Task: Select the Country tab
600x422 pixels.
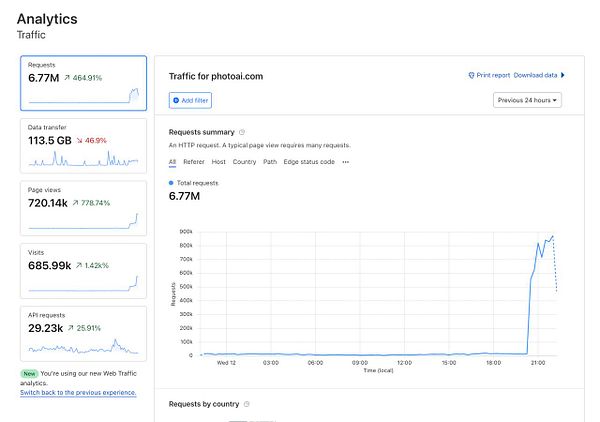Action: 244,162
